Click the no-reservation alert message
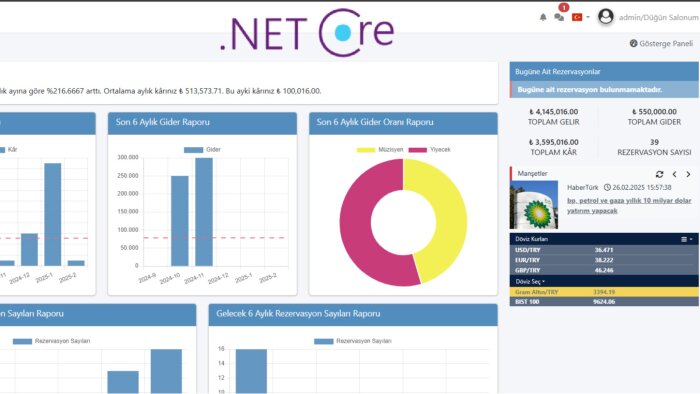This screenshot has width=700, height=394. 604,89
